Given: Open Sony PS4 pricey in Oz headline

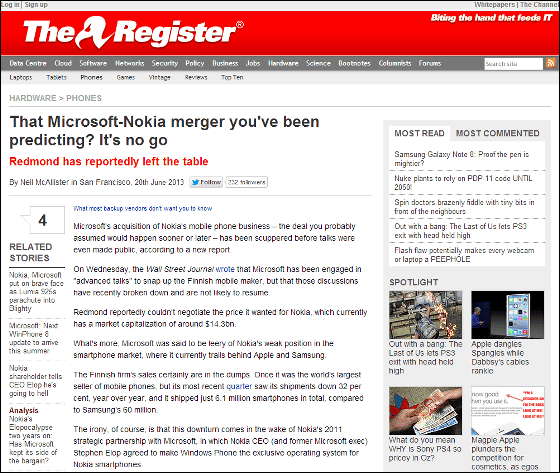Looking at the screenshot, I should click(425, 449).
